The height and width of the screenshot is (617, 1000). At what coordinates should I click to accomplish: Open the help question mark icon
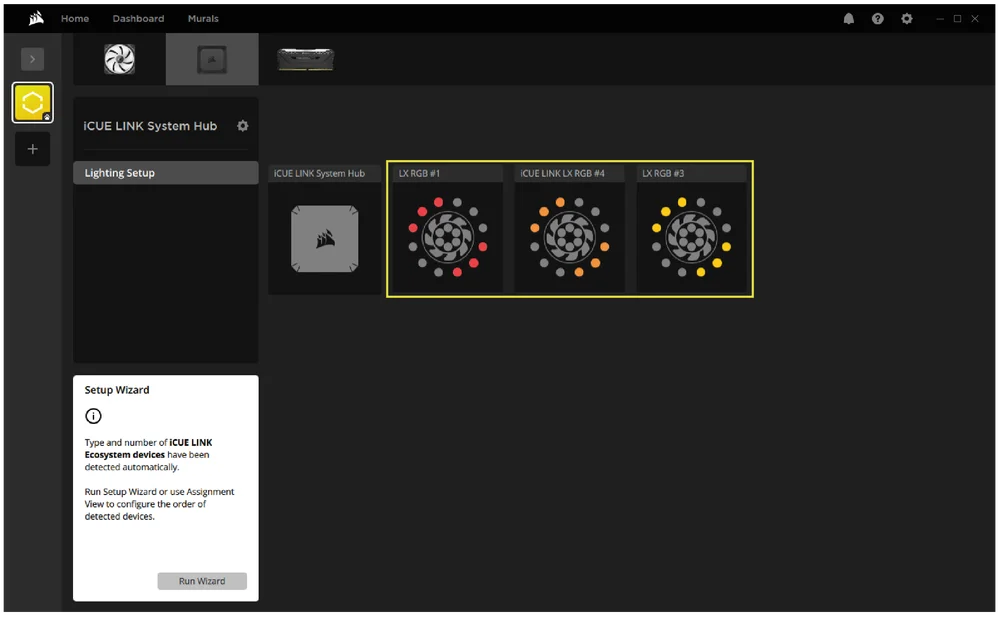pos(878,18)
